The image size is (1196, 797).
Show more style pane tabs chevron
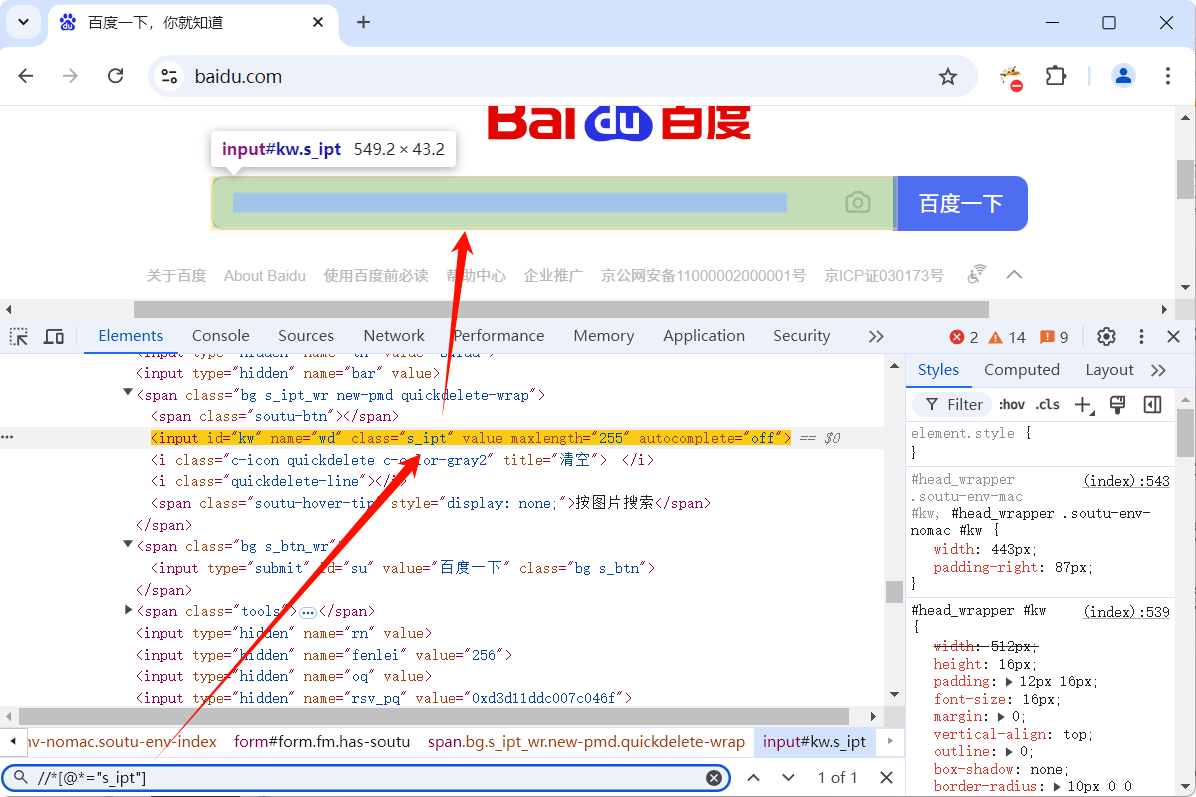coord(1159,371)
